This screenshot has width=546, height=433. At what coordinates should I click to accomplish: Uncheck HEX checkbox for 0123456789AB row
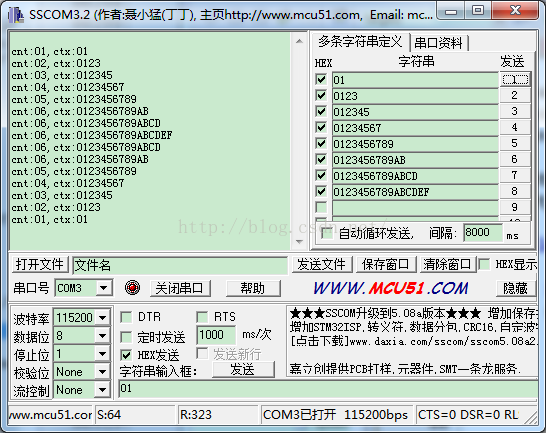click(321, 160)
